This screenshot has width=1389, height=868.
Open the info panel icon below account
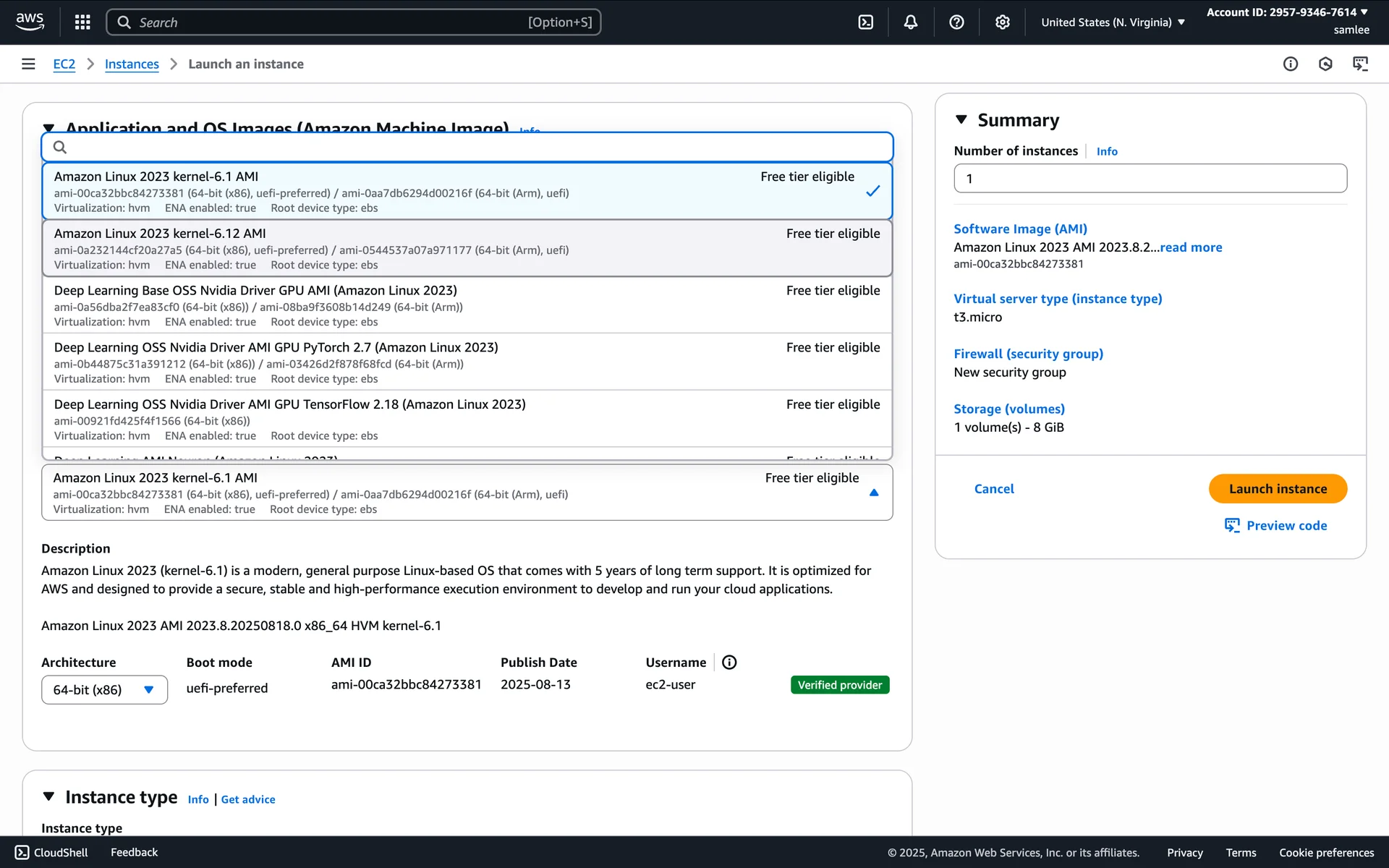(1290, 64)
